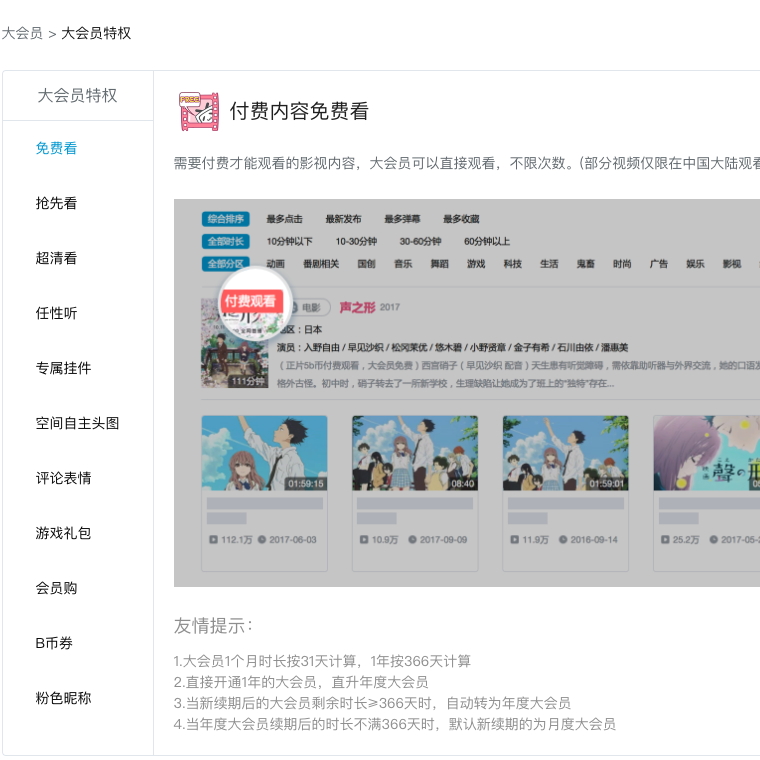Open 会员购 in the sidebar
Screen dimensions: 760x760
tap(56, 588)
